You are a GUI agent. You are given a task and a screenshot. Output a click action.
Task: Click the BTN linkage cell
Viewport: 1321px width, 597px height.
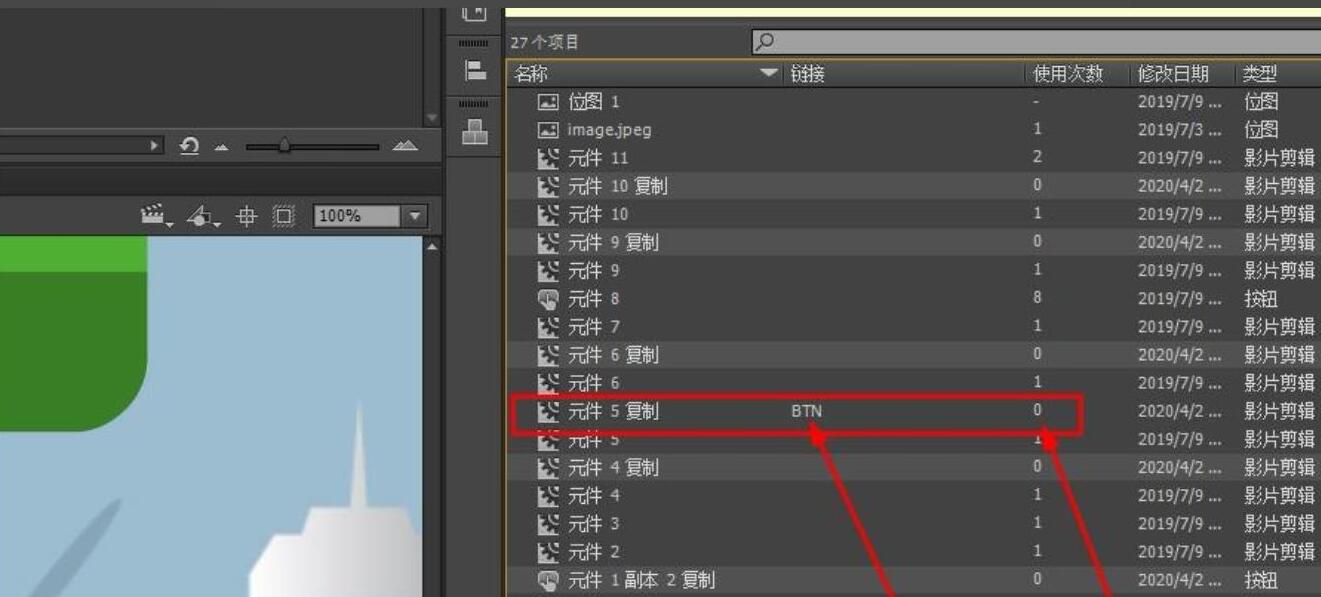coord(806,411)
